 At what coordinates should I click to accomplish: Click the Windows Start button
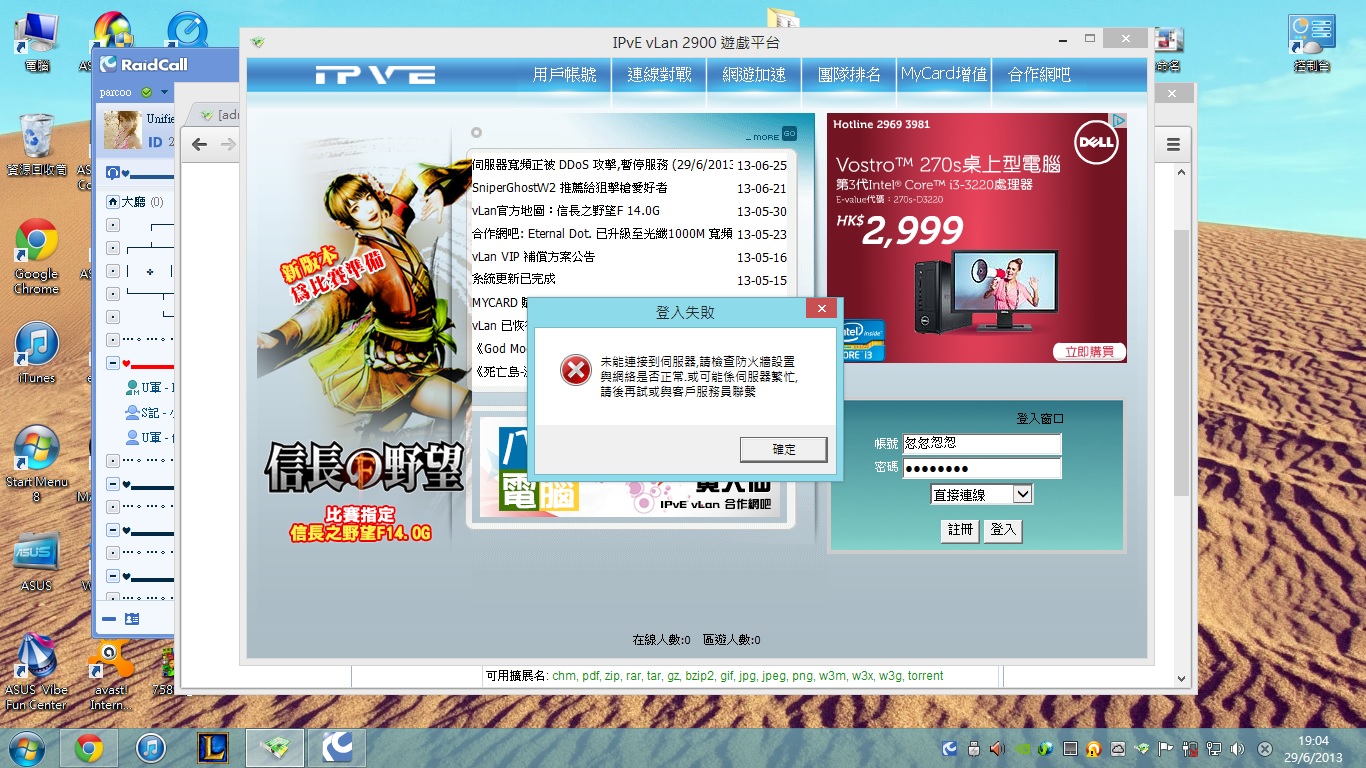click(26, 748)
